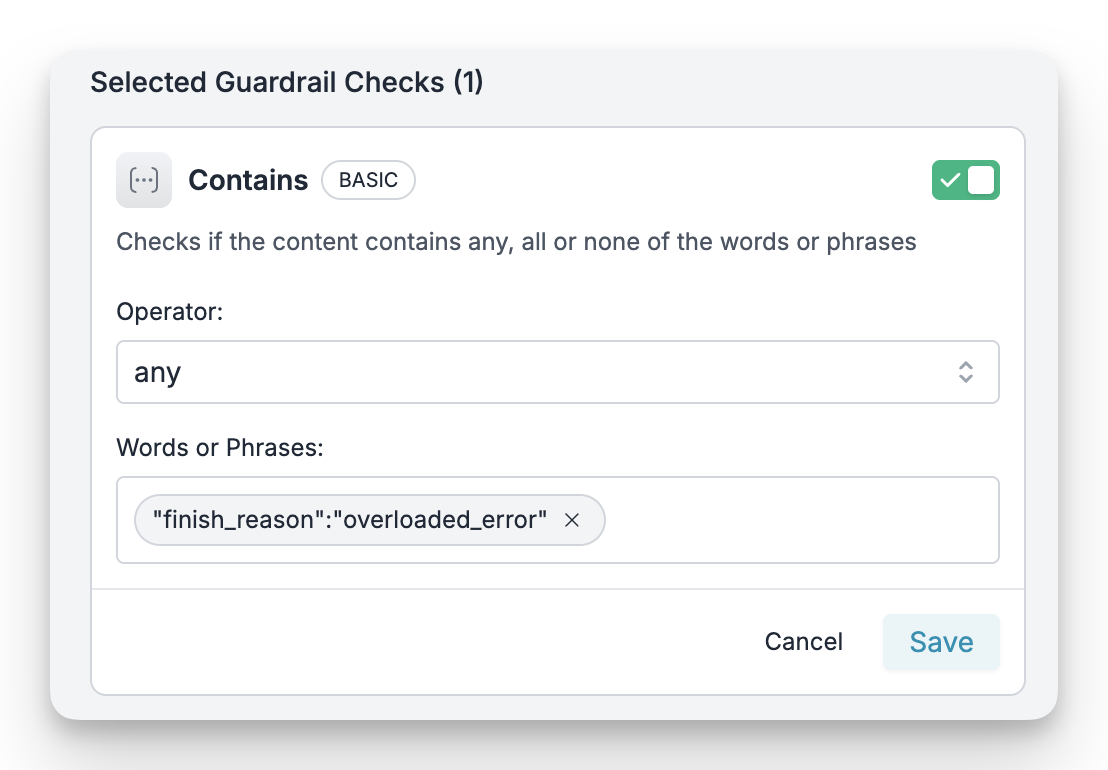This screenshot has width=1108, height=770.
Task: Select the 'any' value text in Operator
Action: pos(158,372)
